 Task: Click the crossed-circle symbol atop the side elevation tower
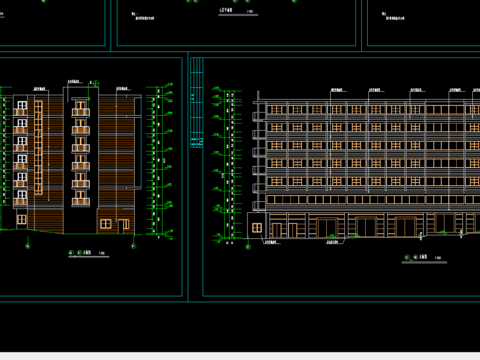click(96, 83)
